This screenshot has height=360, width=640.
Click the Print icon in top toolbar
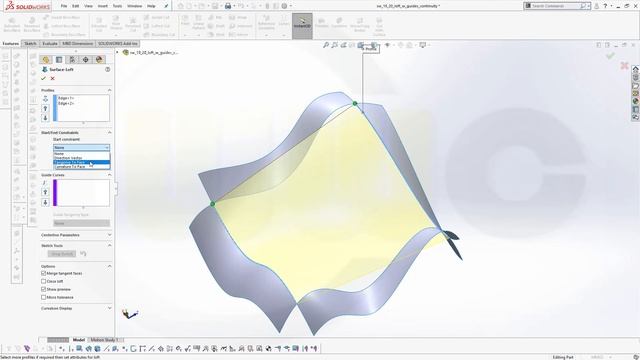pos(228,6)
